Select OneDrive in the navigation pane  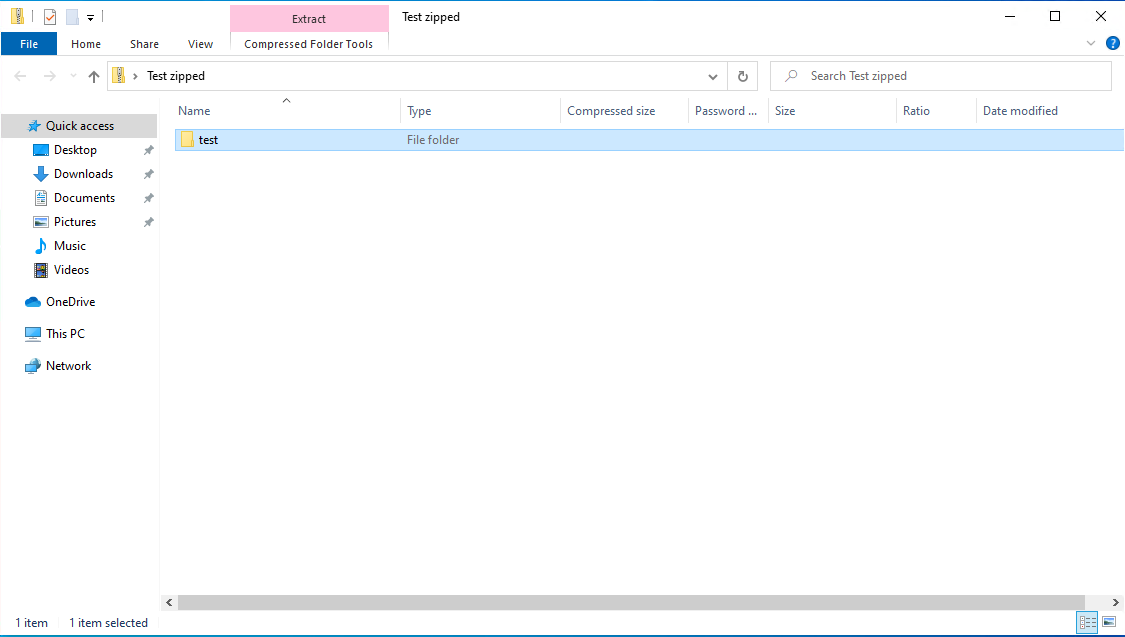click(70, 301)
